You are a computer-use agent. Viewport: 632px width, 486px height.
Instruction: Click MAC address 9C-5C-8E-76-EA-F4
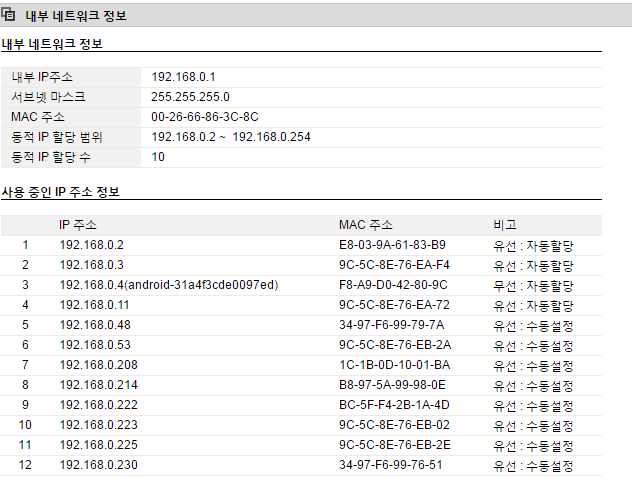tap(394, 265)
